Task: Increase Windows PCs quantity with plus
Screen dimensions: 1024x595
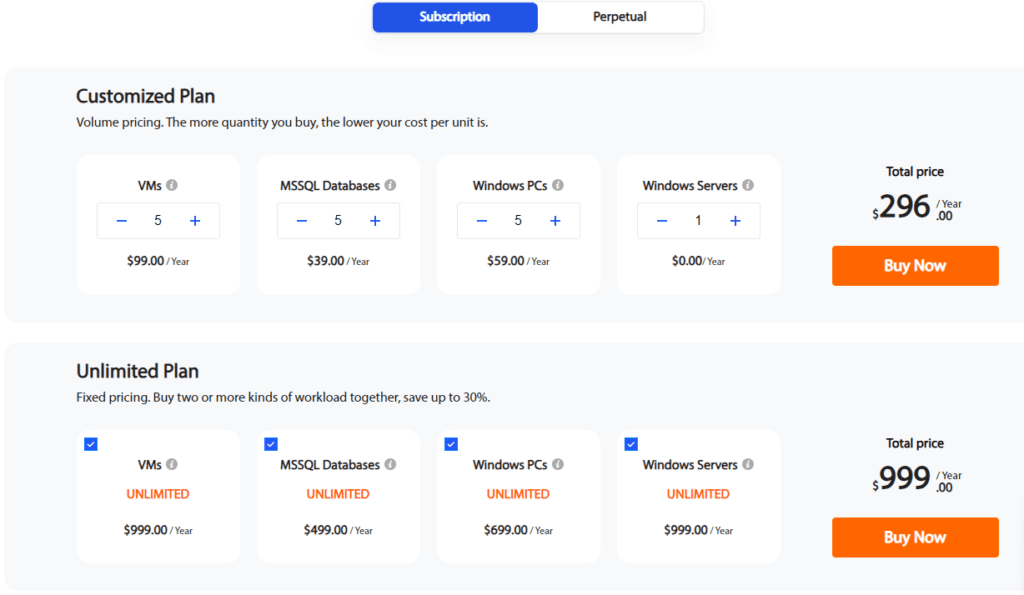Action: pos(555,221)
